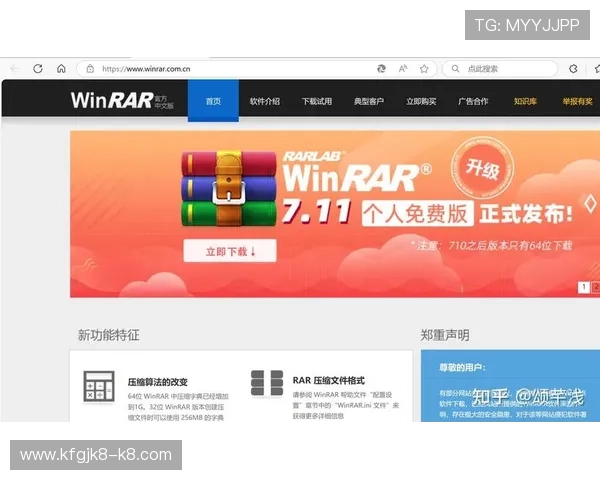
Task: Select the 首页 navigation tab
Action: pos(213,101)
